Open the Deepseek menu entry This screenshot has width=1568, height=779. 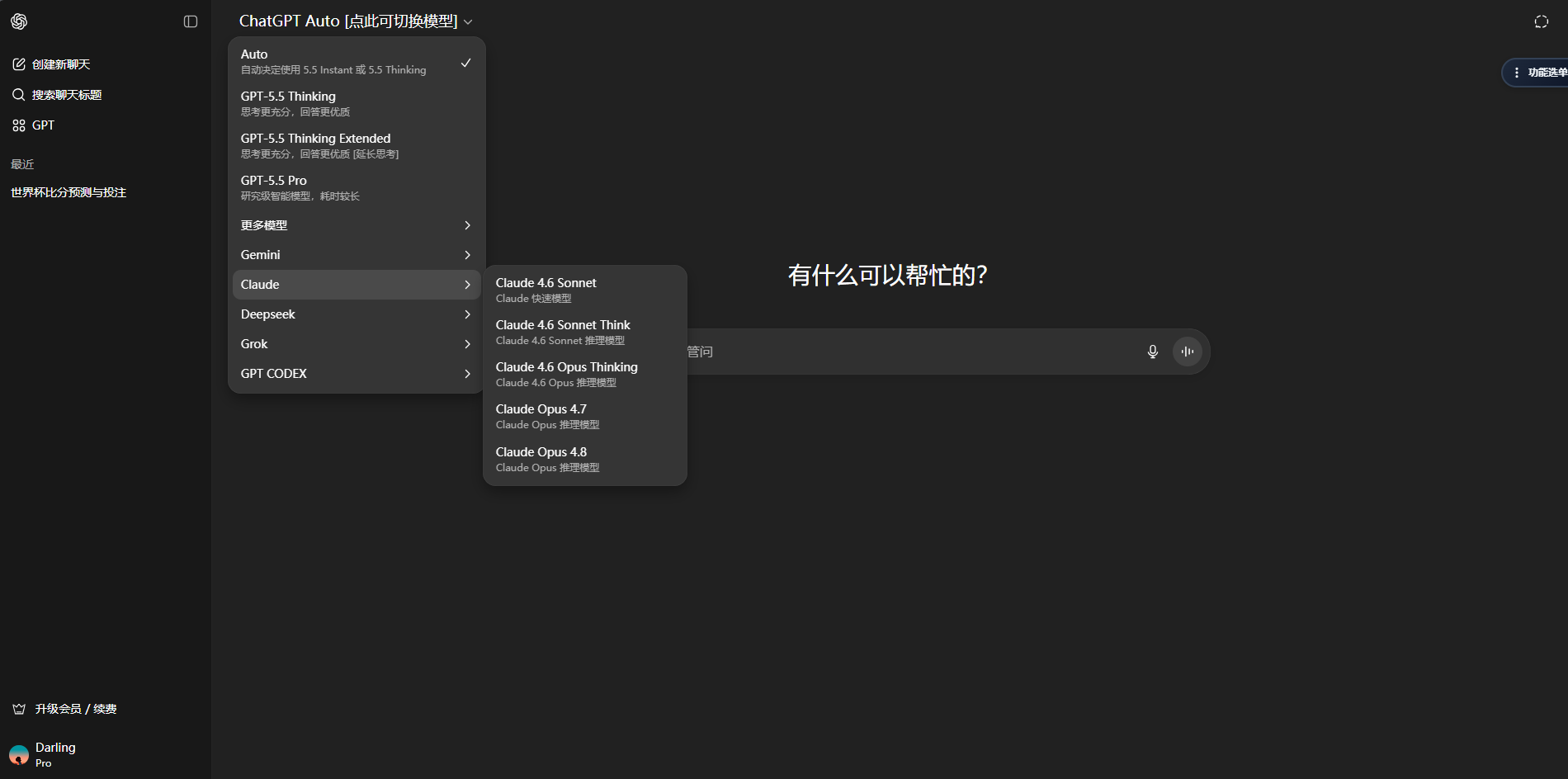coord(357,314)
